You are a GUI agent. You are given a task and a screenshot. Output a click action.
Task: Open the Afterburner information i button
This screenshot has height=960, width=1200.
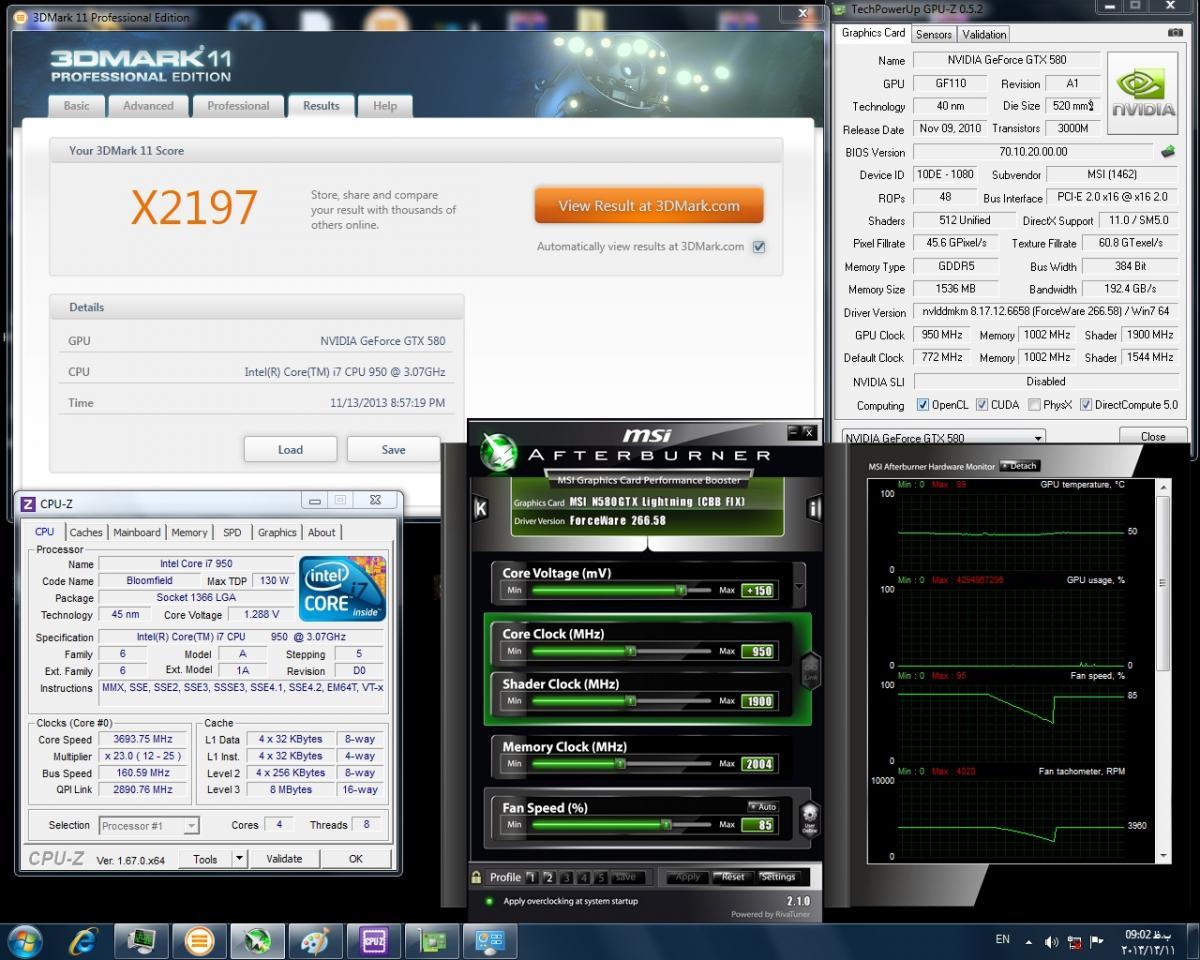(x=813, y=508)
